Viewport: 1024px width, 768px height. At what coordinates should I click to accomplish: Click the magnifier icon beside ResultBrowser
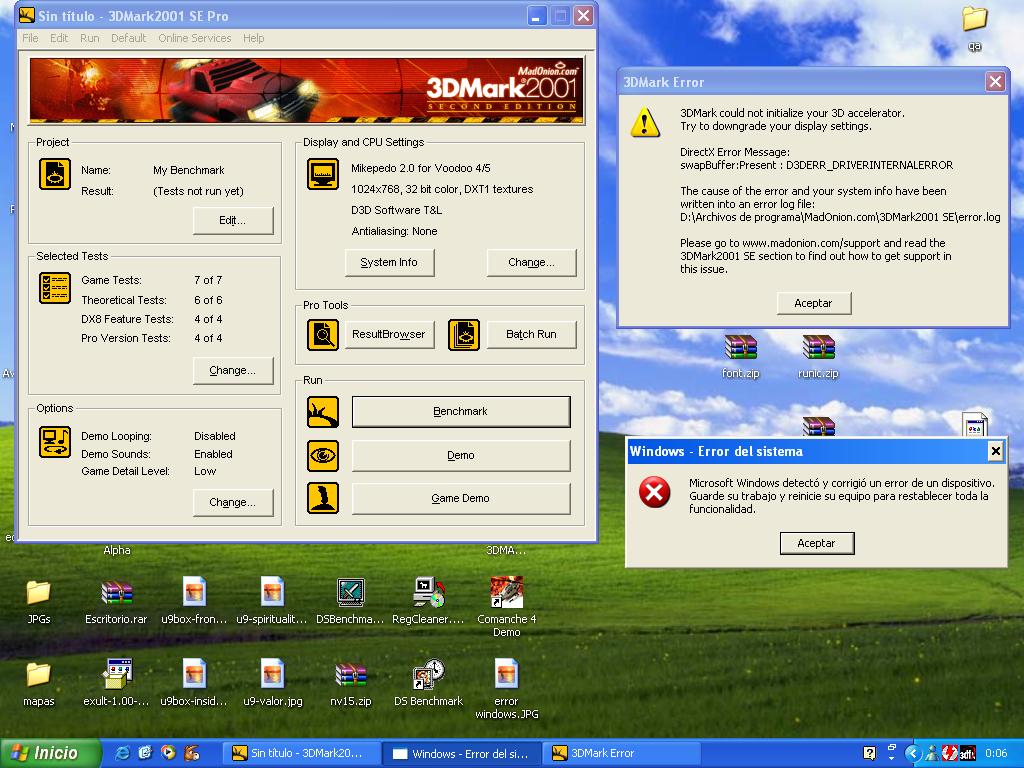coord(323,335)
